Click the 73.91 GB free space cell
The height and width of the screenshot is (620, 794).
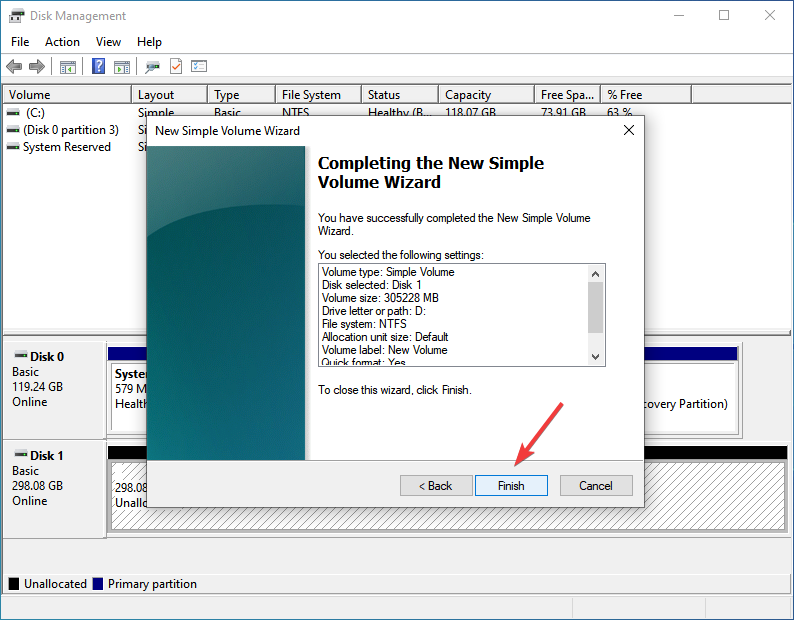pyautogui.click(x=563, y=112)
